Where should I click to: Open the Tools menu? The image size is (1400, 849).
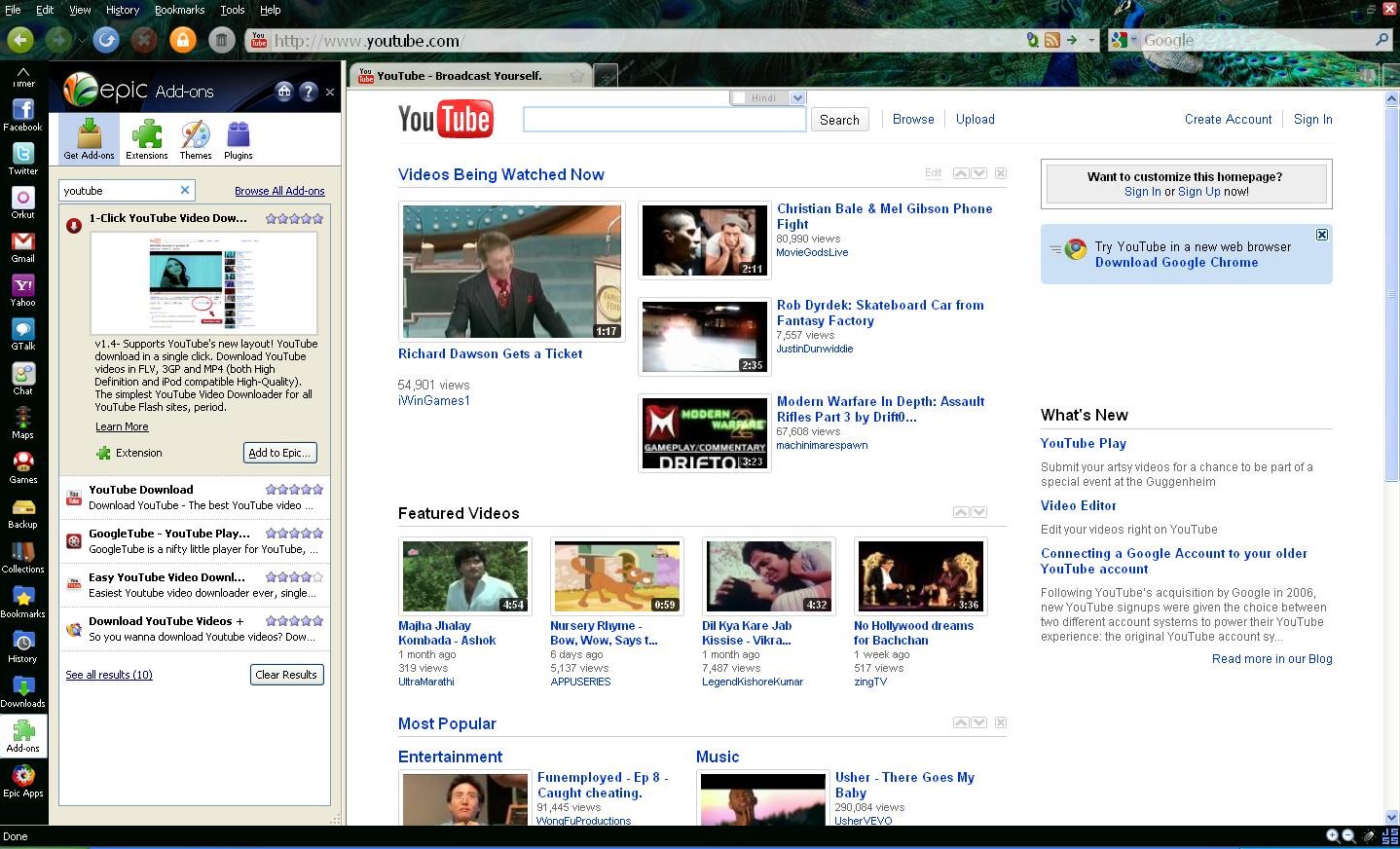point(233,10)
